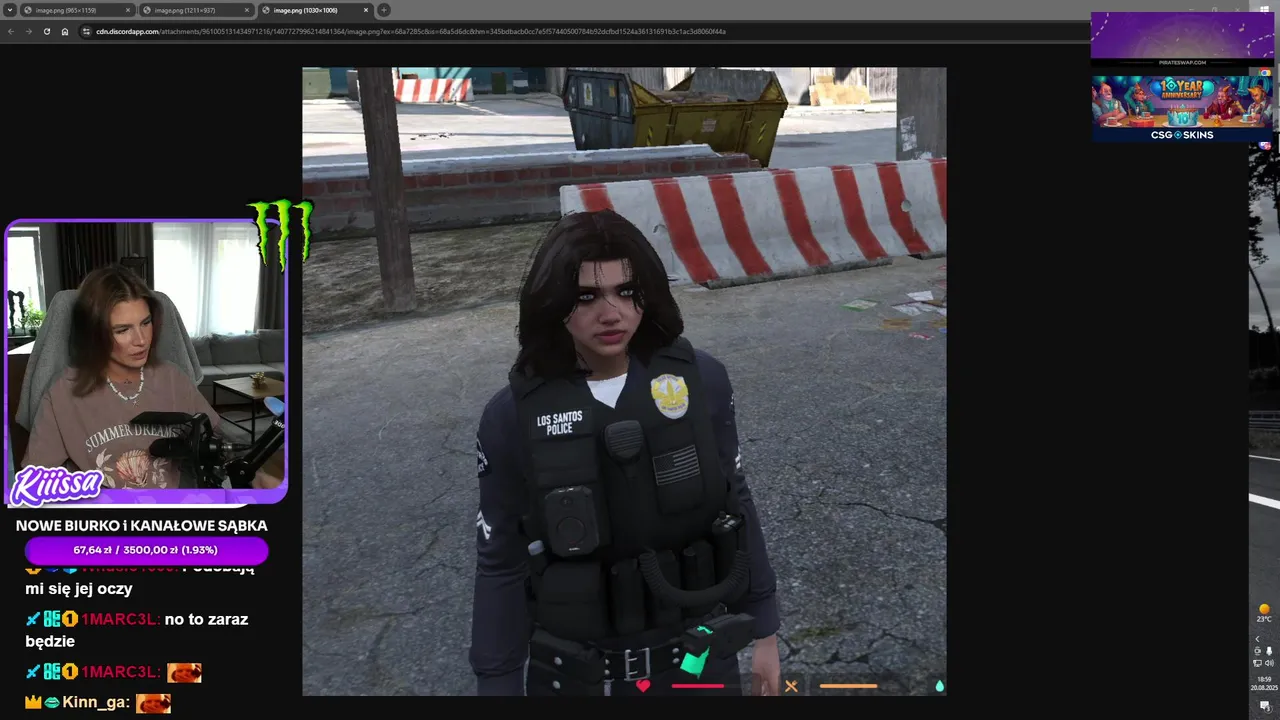Click the heart health icon in HUD
The image size is (1280, 720).
click(x=643, y=686)
